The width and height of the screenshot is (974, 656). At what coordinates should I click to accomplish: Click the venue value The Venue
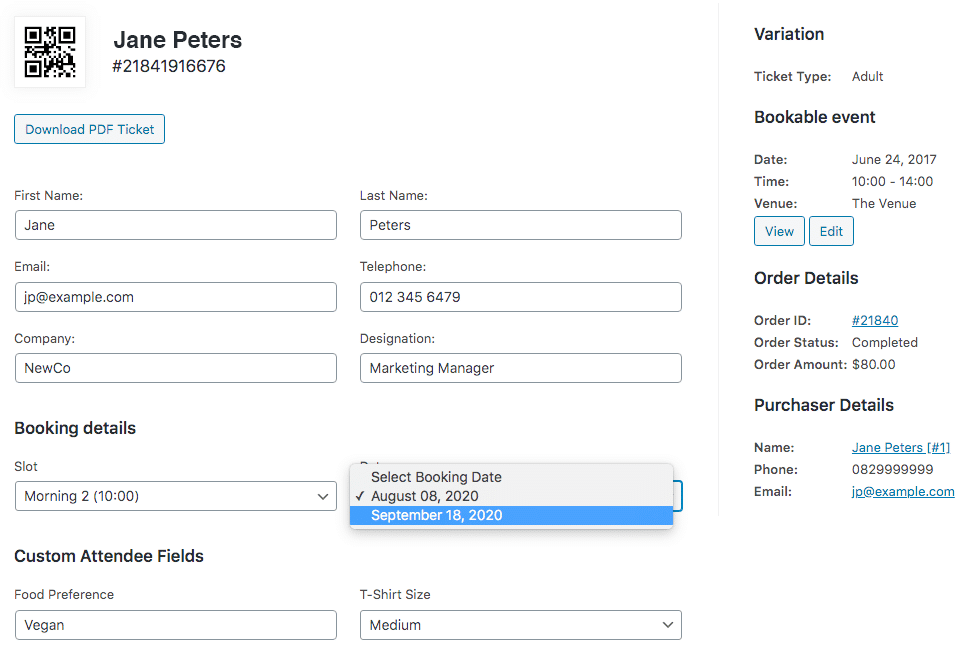[883, 203]
